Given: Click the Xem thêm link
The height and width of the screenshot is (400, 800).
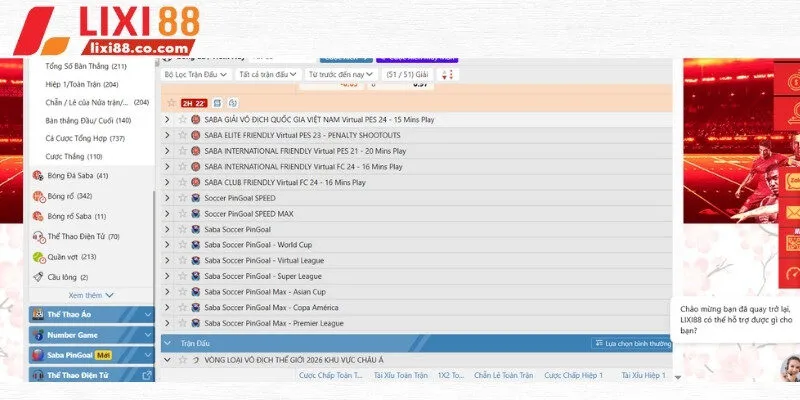Looking at the screenshot, I should point(91,296).
